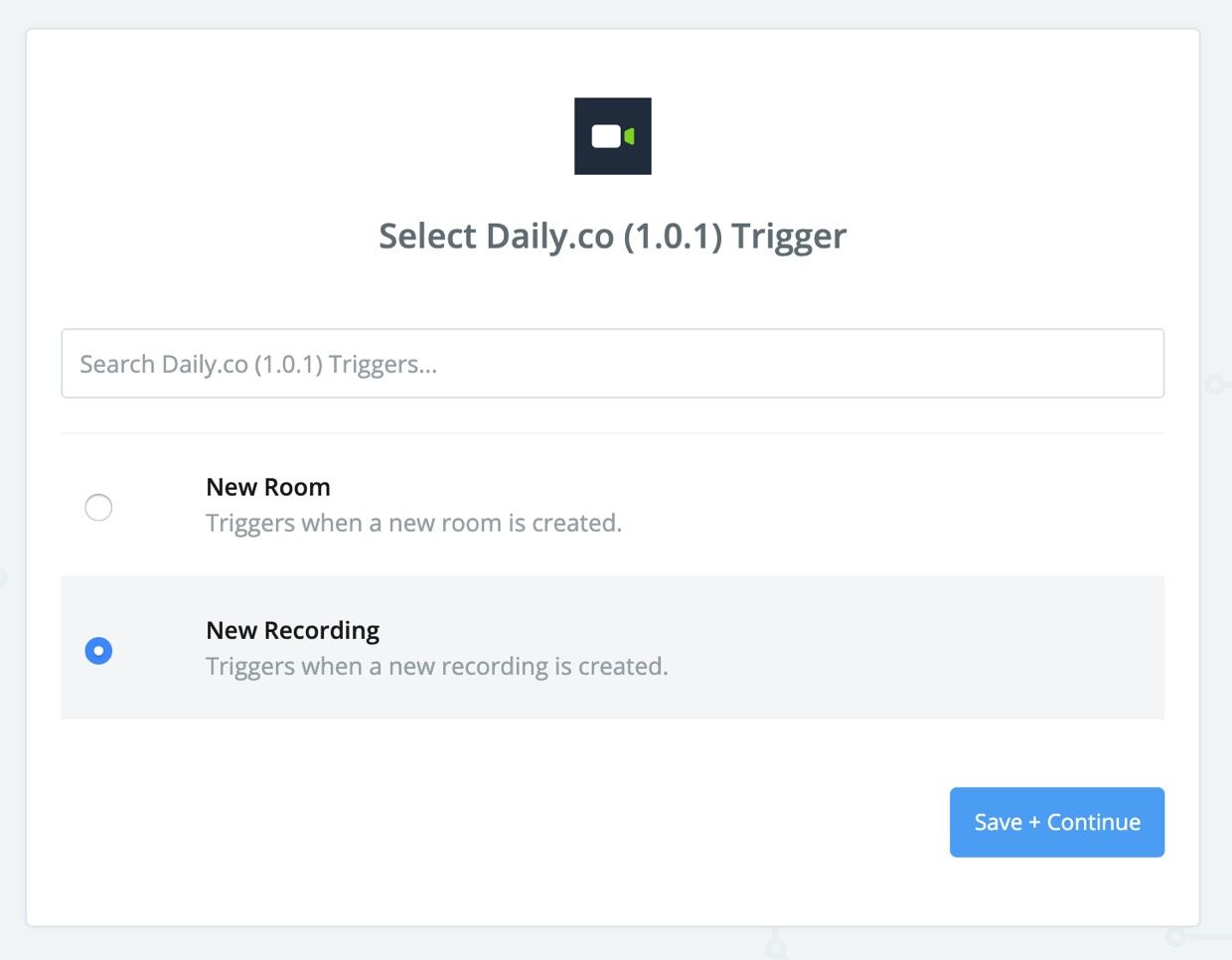Click the Daily.co video camera logo
Screen dimensions: 1232x960
point(613,136)
